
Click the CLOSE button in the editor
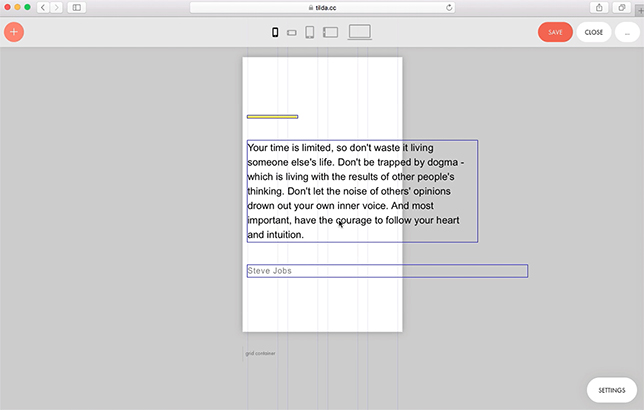[x=593, y=32]
